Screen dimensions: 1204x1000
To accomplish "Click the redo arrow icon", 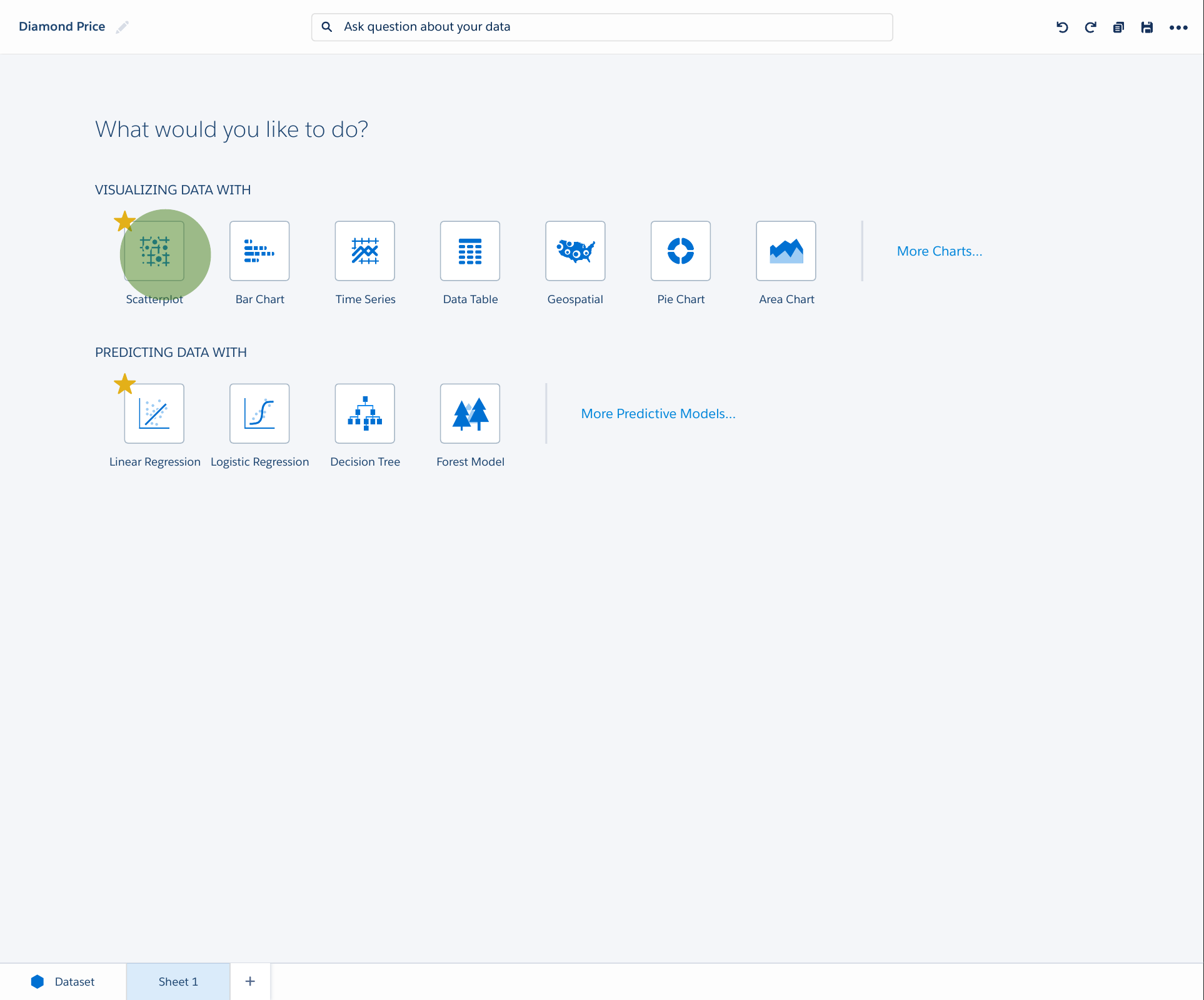I will (1090, 27).
